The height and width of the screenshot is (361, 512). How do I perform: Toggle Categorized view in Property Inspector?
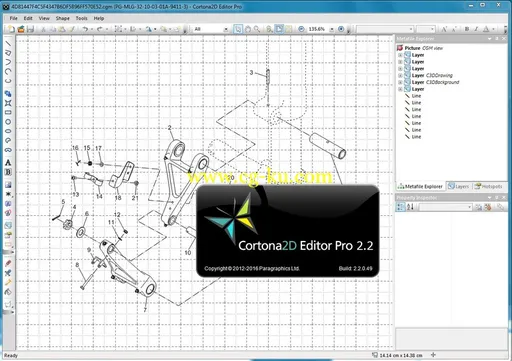tap(401, 207)
